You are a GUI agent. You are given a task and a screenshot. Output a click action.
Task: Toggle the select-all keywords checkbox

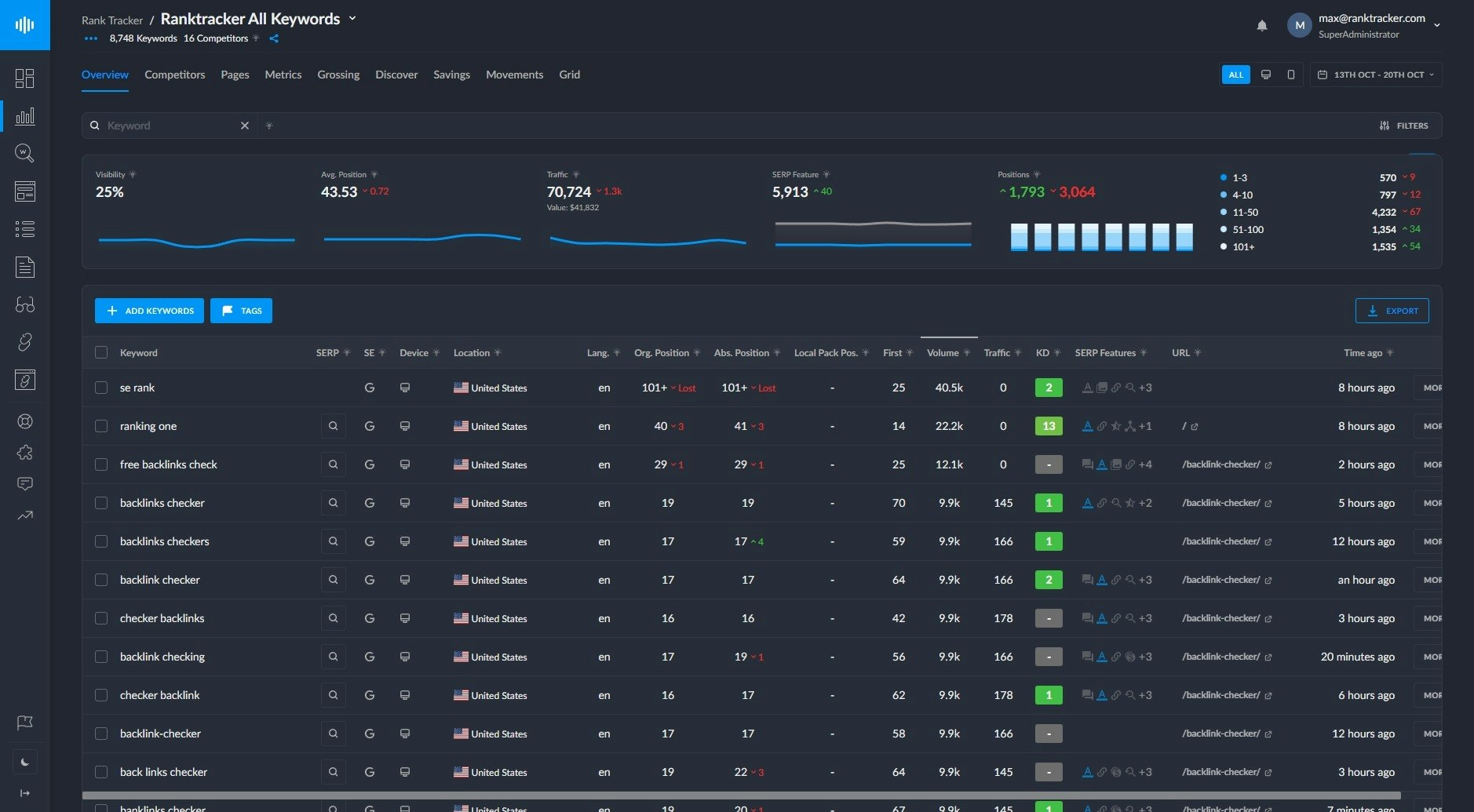pos(101,352)
